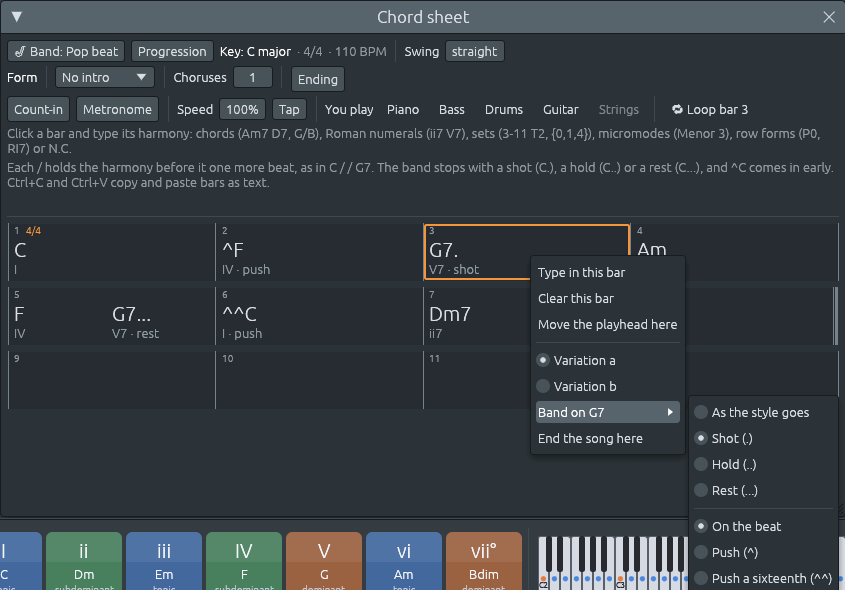Select bar 1 containing chord C
This screenshot has height=590, width=845.
112,252
